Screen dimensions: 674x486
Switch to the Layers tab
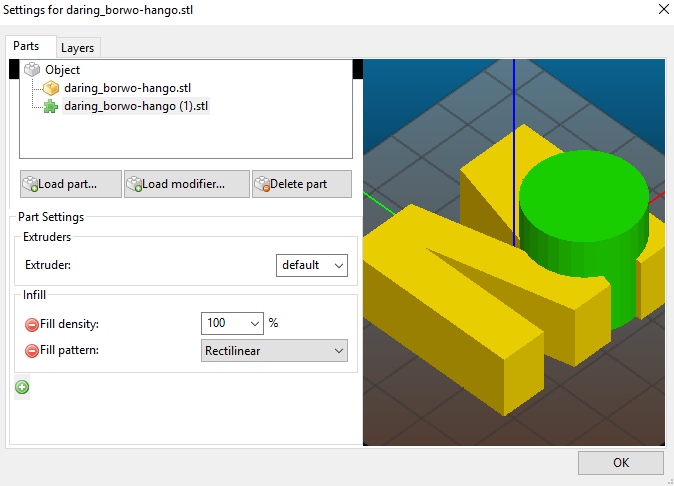point(78,48)
